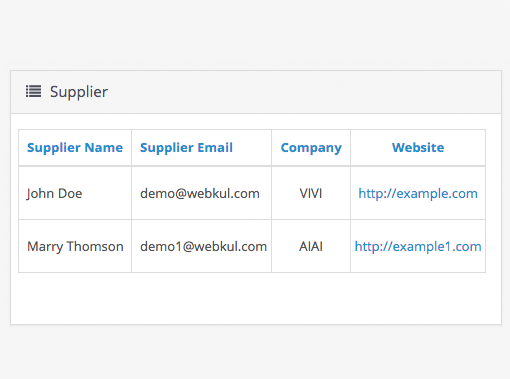Sort by Supplier Email column header
This screenshot has width=510, height=379.
point(186,148)
